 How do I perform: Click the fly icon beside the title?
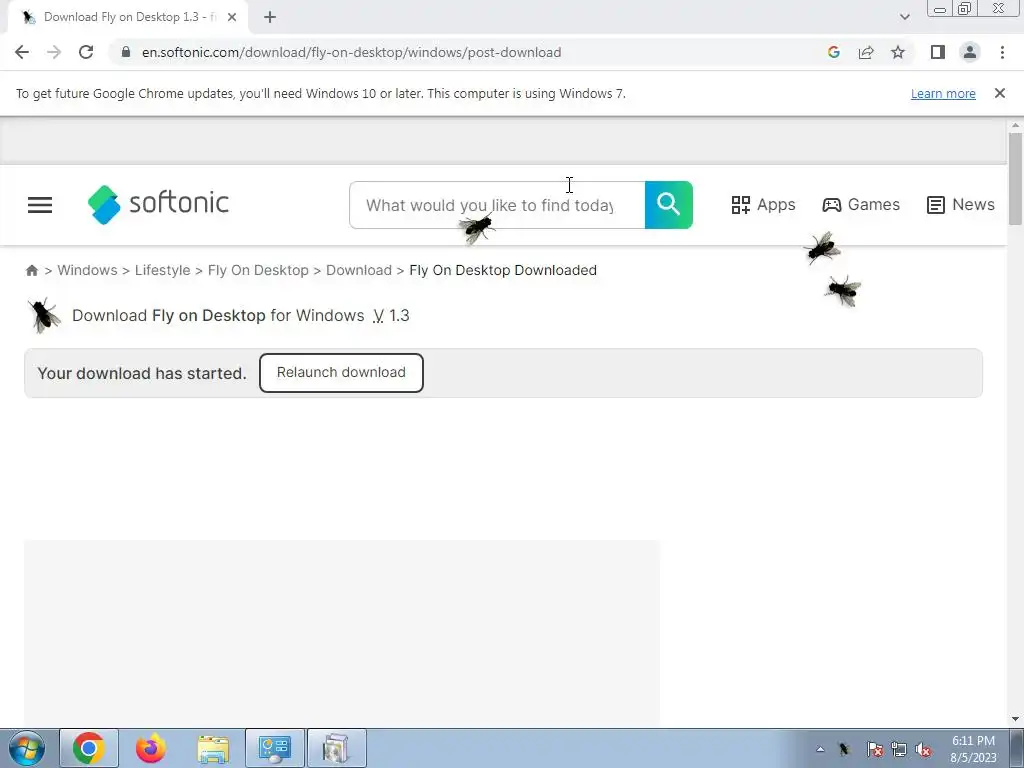[x=44, y=315]
